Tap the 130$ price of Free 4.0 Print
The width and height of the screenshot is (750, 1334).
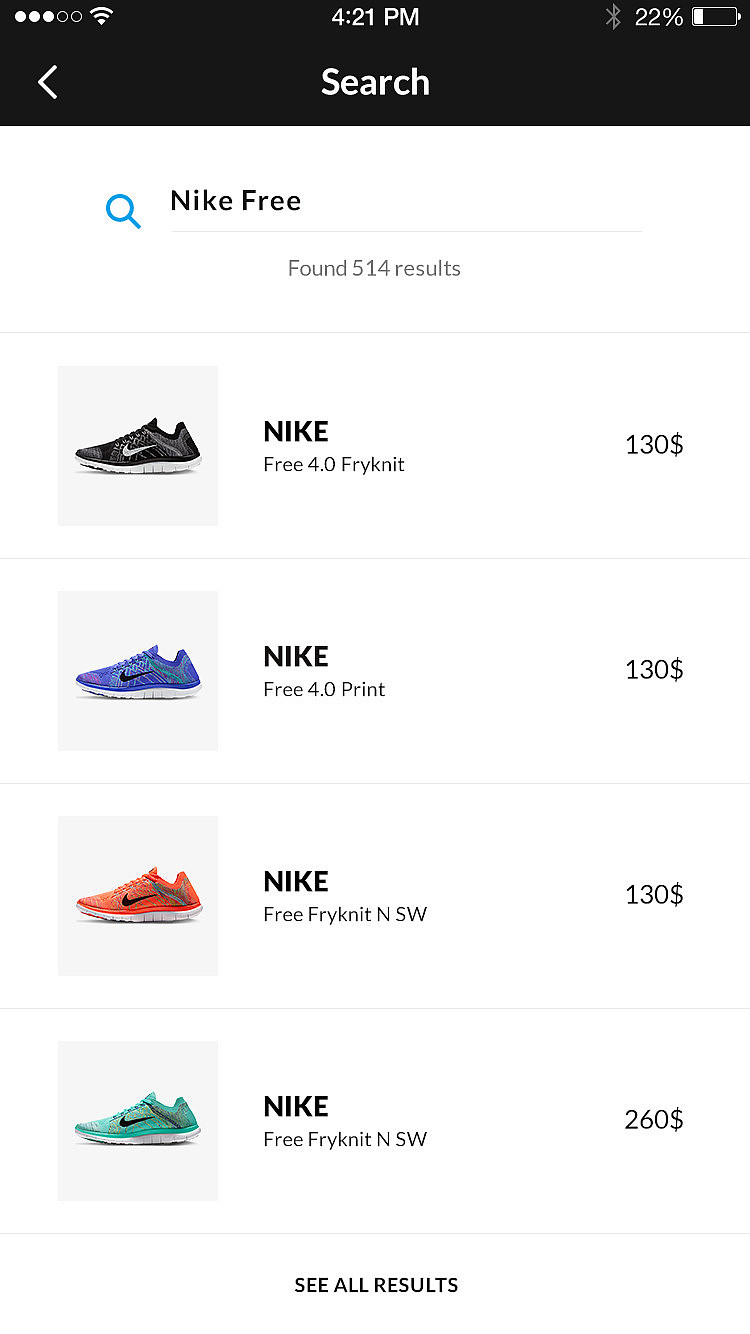653,669
